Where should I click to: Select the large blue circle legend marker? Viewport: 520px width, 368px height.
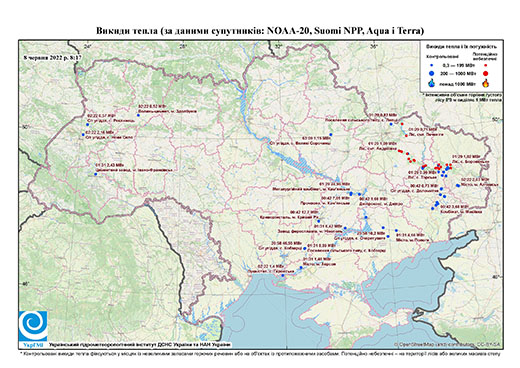(432, 73)
